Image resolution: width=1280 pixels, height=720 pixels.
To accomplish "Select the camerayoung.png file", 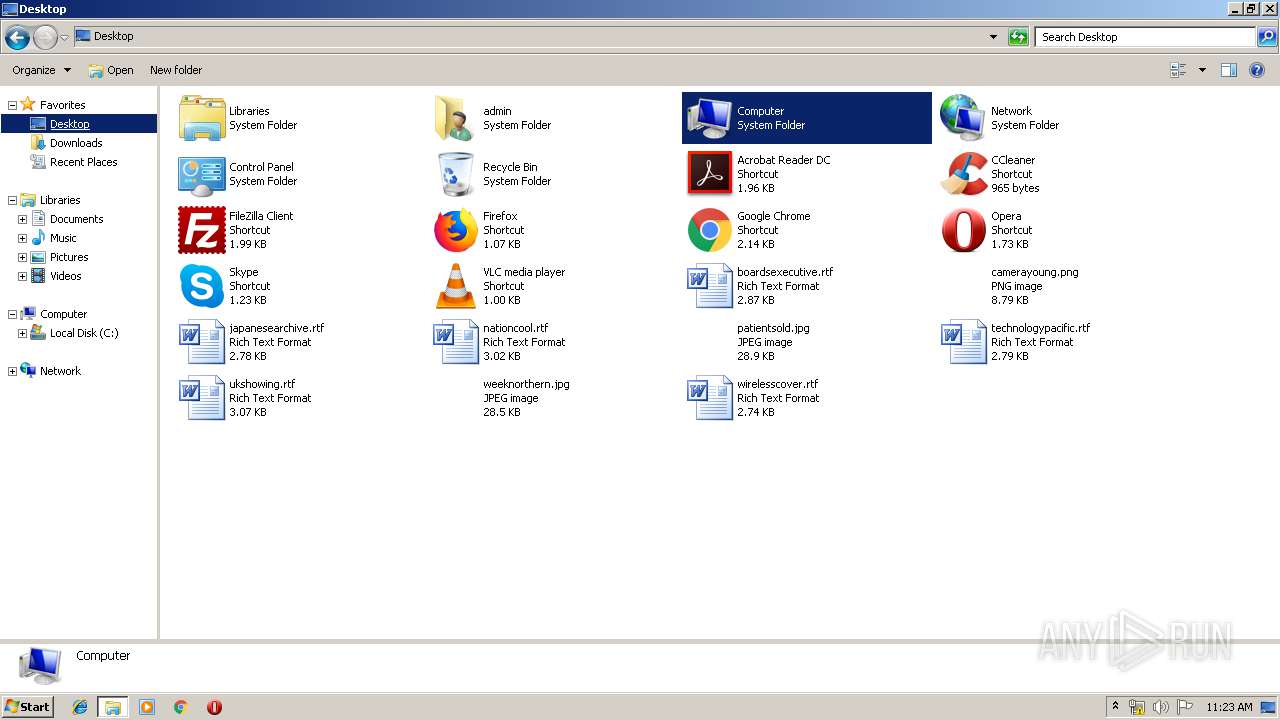I will click(1034, 286).
